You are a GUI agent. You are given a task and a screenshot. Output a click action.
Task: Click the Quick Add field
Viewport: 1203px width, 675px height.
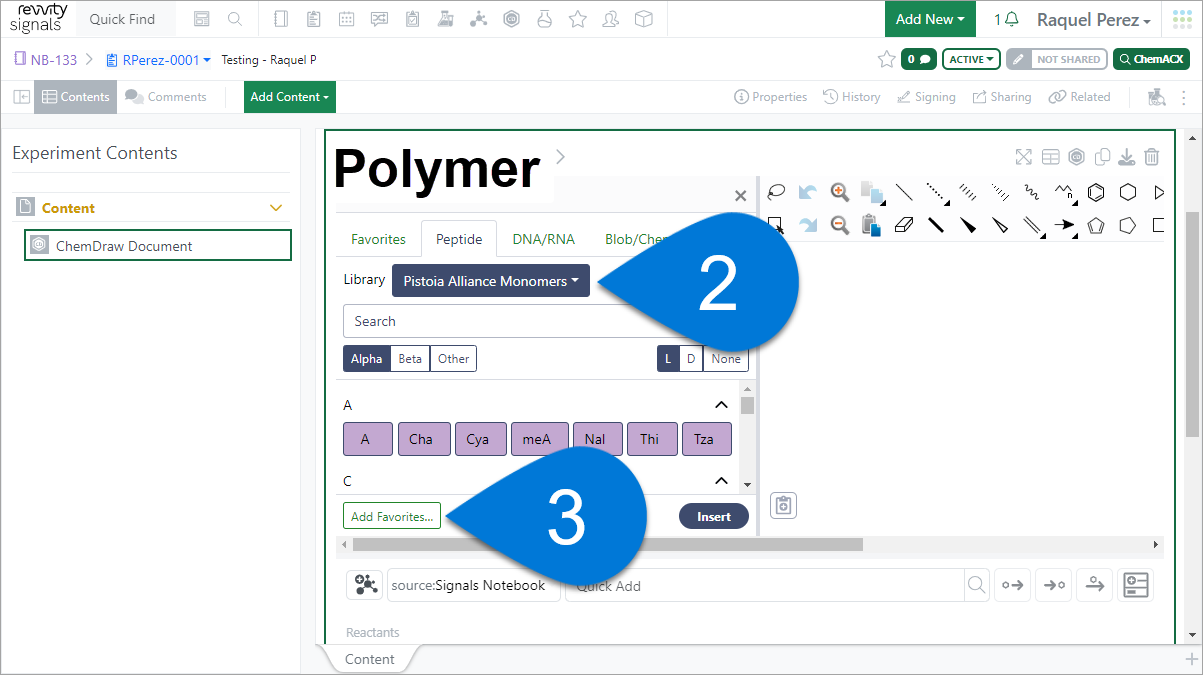pyautogui.click(x=766, y=586)
